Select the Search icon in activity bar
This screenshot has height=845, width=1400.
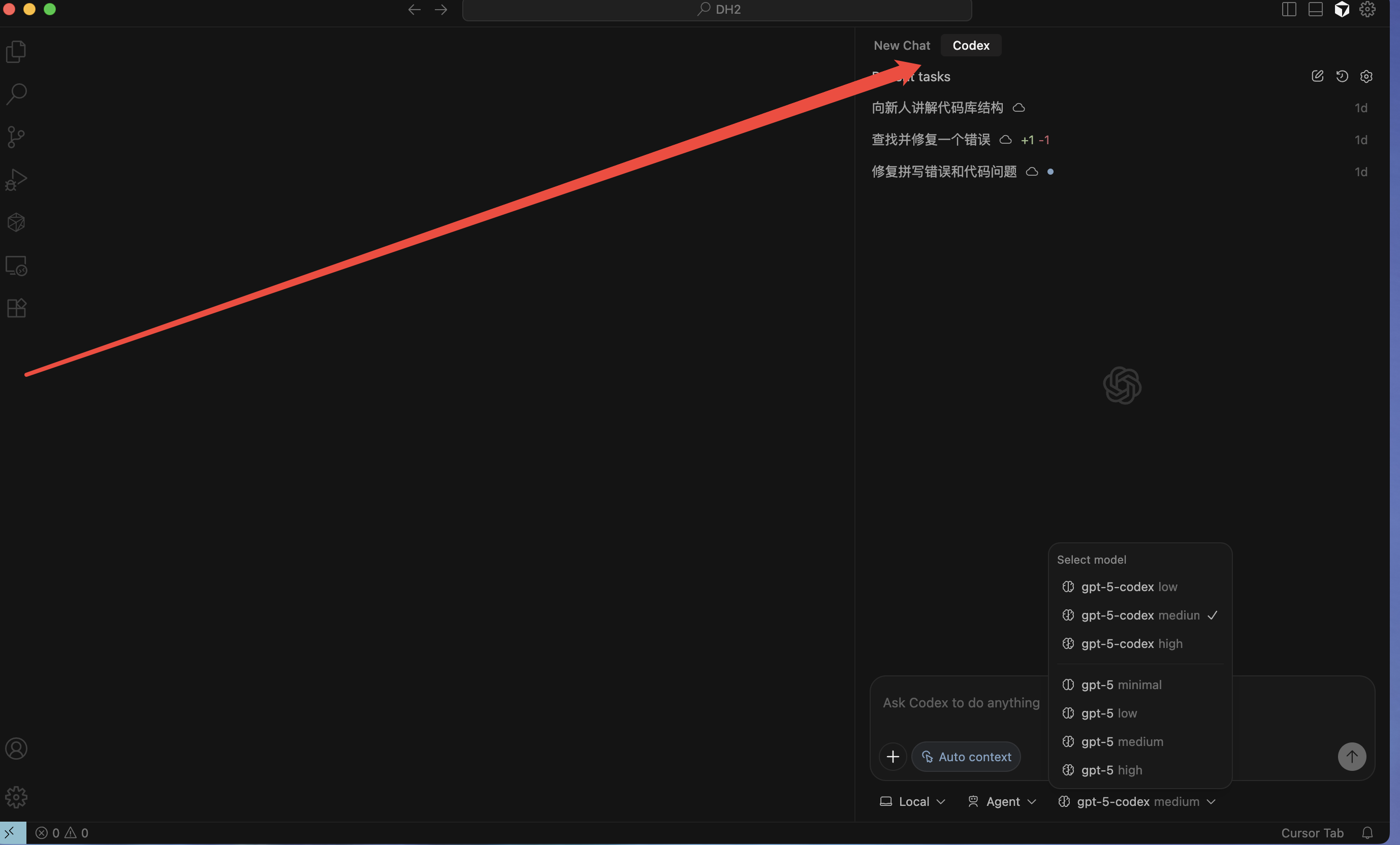(x=16, y=94)
